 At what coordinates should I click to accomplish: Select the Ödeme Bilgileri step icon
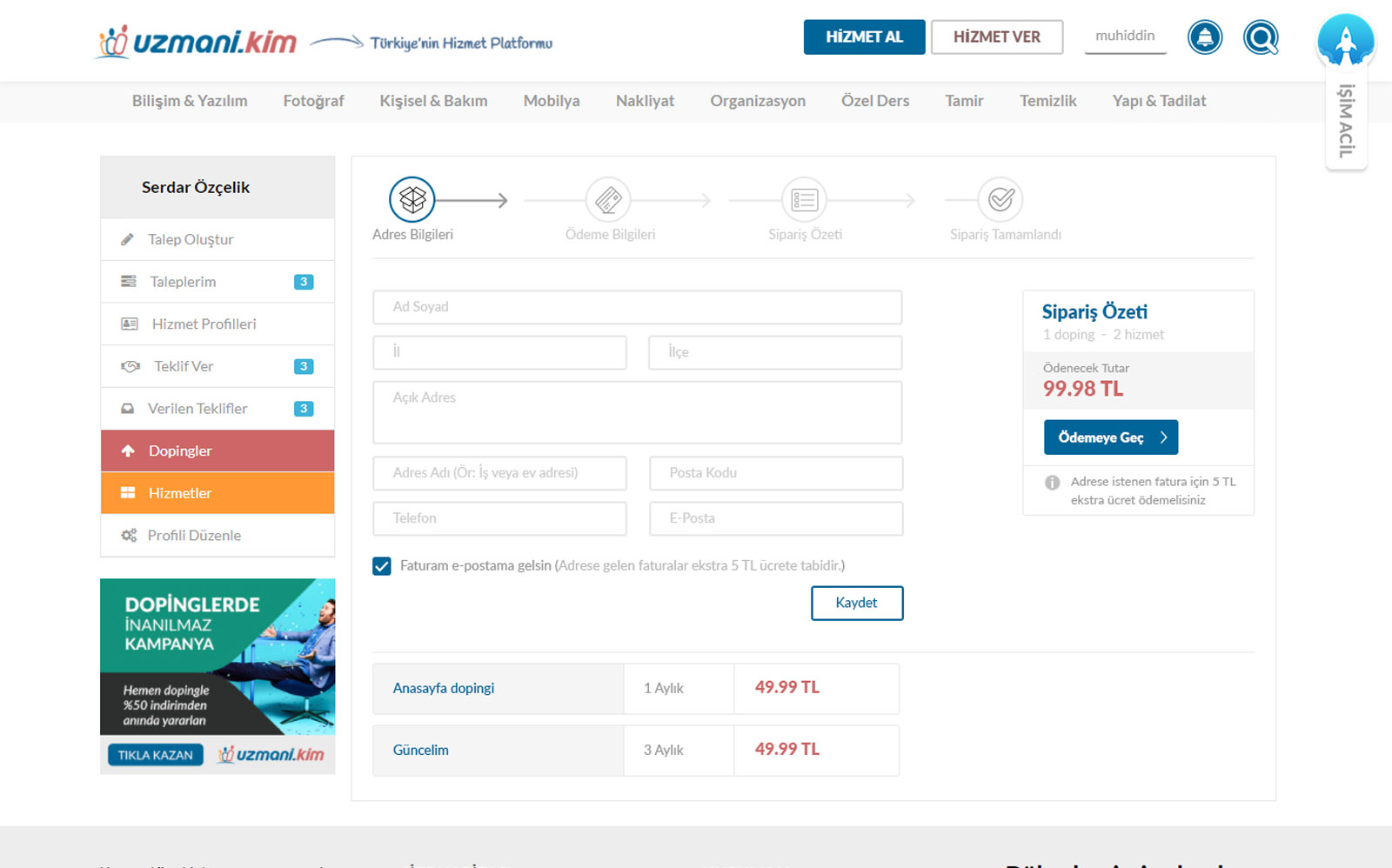[x=608, y=200]
